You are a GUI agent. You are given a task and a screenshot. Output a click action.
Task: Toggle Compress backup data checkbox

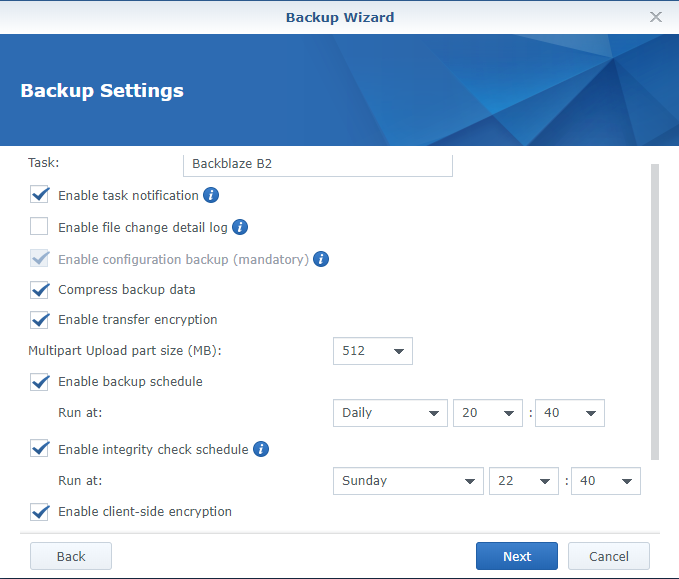pyautogui.click(x=40, y=290)
